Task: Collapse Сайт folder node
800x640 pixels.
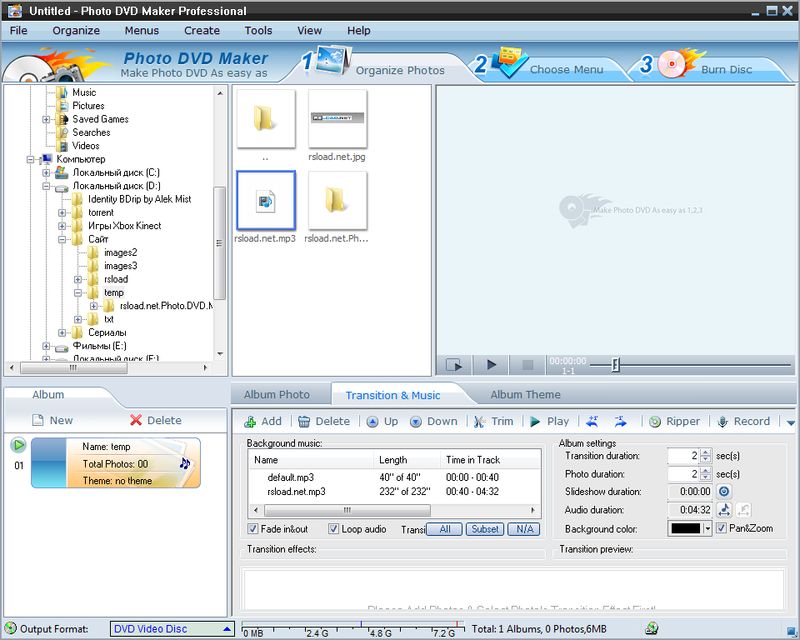Action: [62, 239]
